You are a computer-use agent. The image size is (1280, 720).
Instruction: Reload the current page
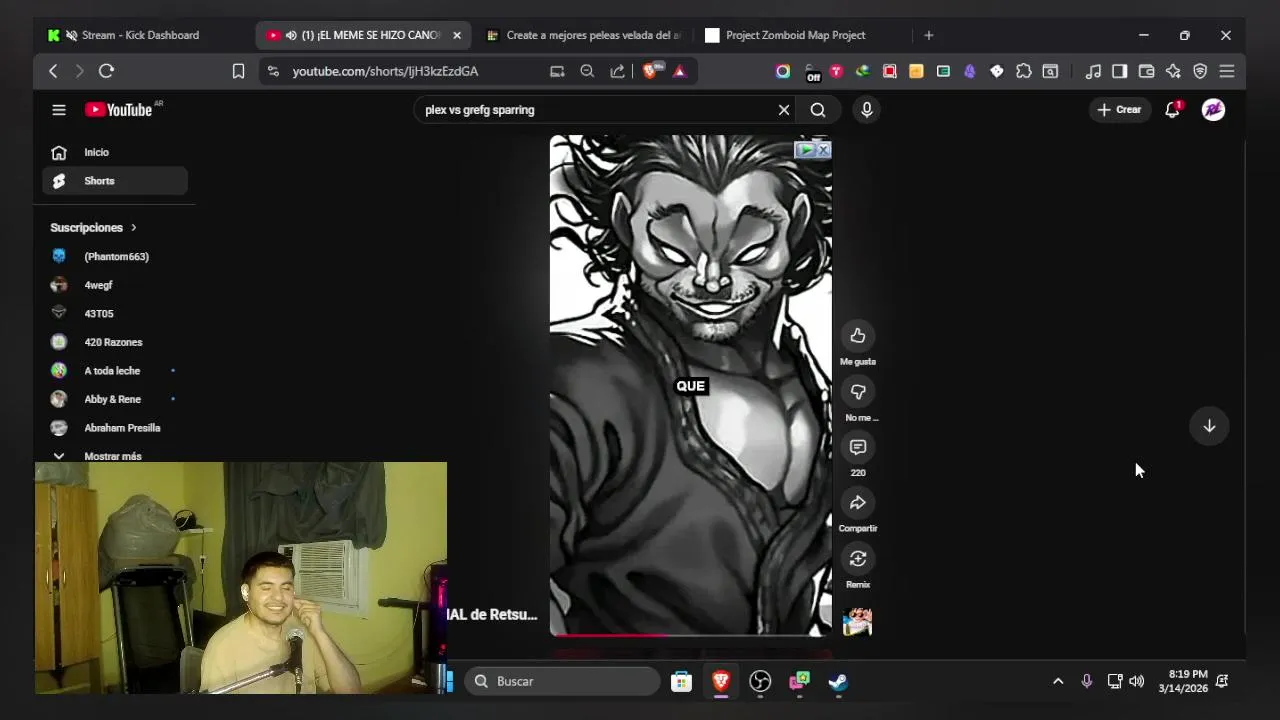pyautogui.click(x=106, y=71)
